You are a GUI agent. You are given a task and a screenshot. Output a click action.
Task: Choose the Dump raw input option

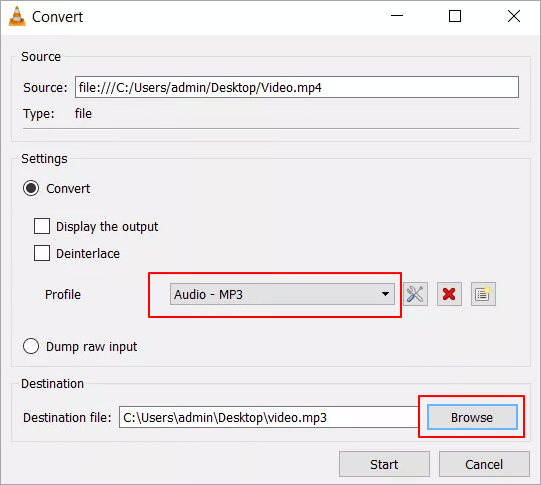pyautogui.click(x=31, y=346)
